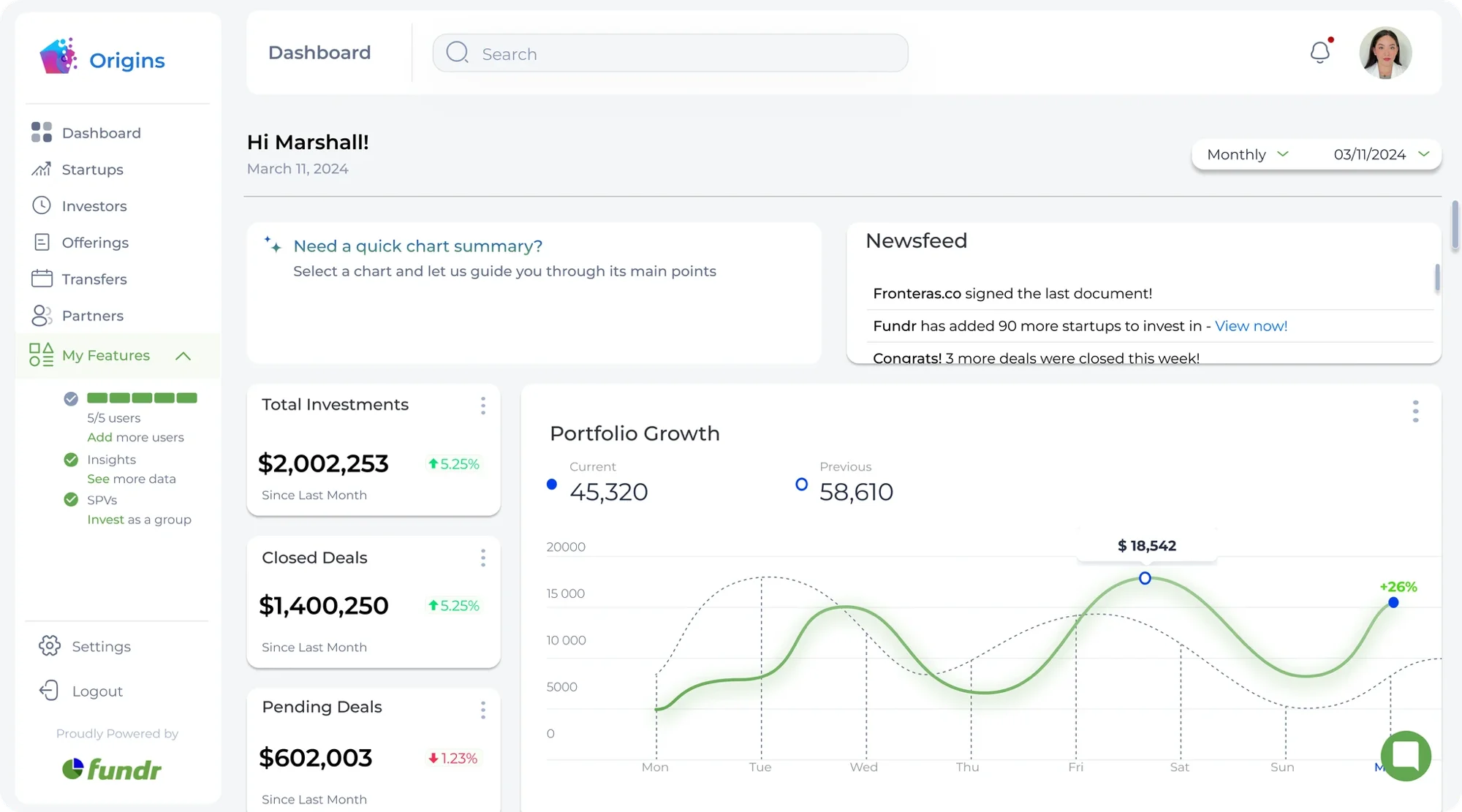Click the fundr logo at sidebar bottom
Image resolution: width=1462 pixels, height=812 pixels.
click(x=112, y=769)
